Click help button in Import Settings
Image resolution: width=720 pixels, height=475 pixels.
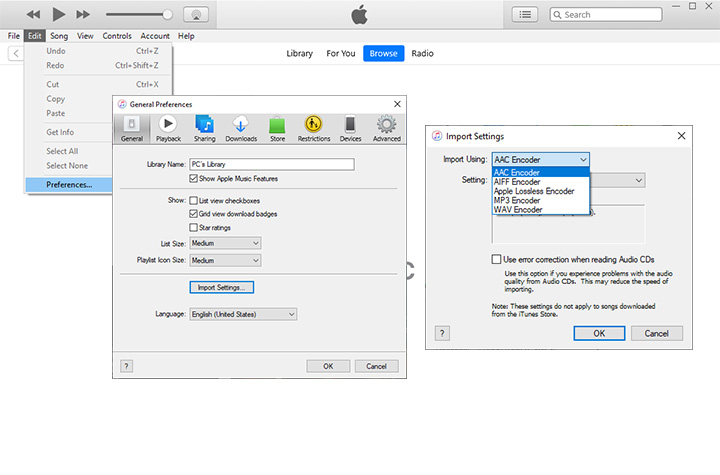pyautogui.click(x=442, y=334)
